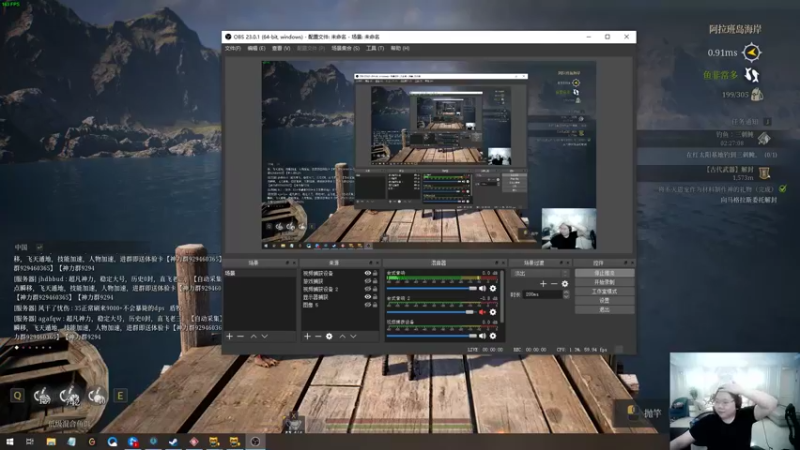Add a new source with the plus icon in the 来源 panel
The image size is (800, 450).
[307, 337]
